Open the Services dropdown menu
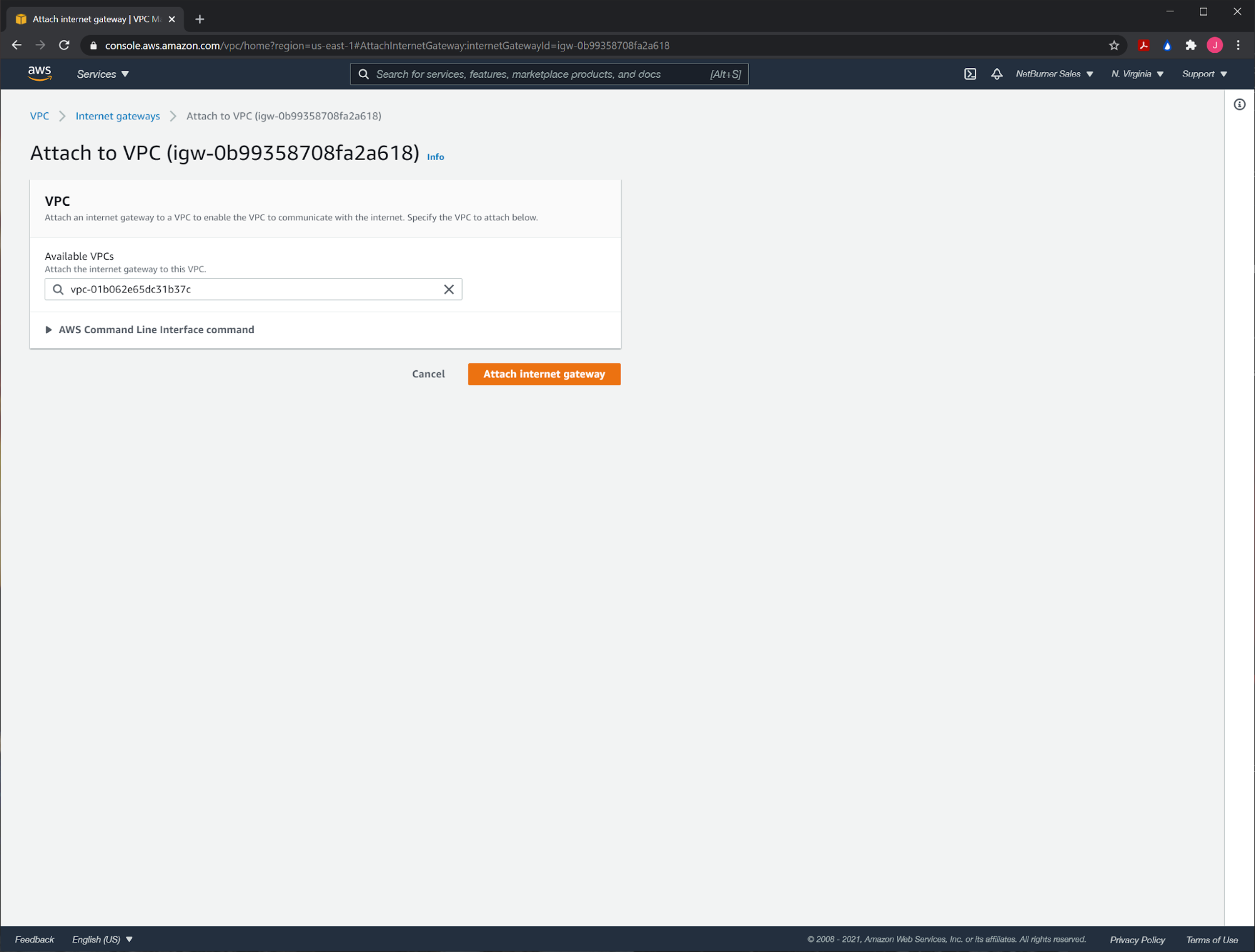The width and height of the screenshot is (1255, 952). click(x=103, y=74)
